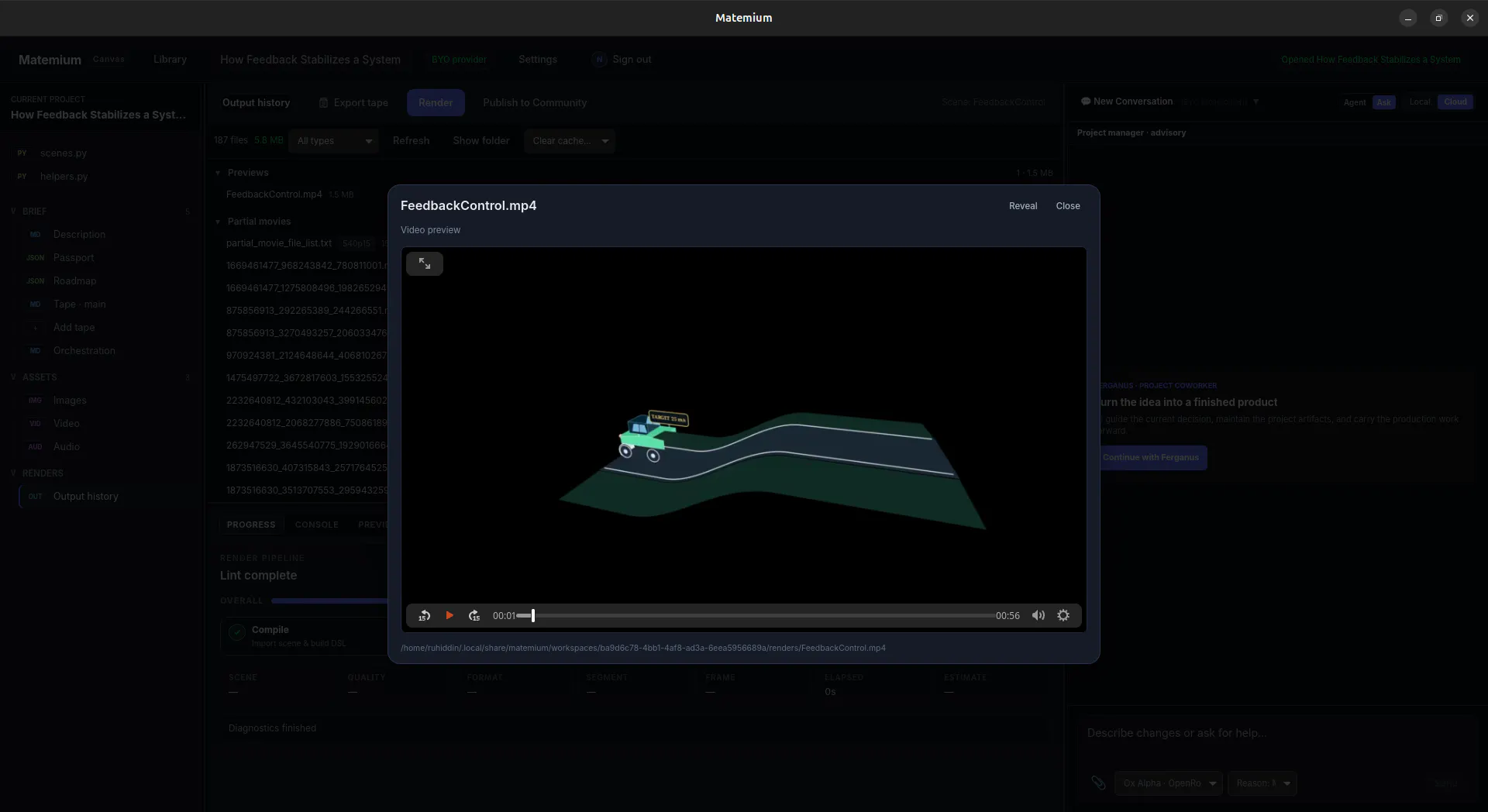Open Description markdown item
The width and height of the screenshot is (1488, 812).
click(x=79, y=235)
